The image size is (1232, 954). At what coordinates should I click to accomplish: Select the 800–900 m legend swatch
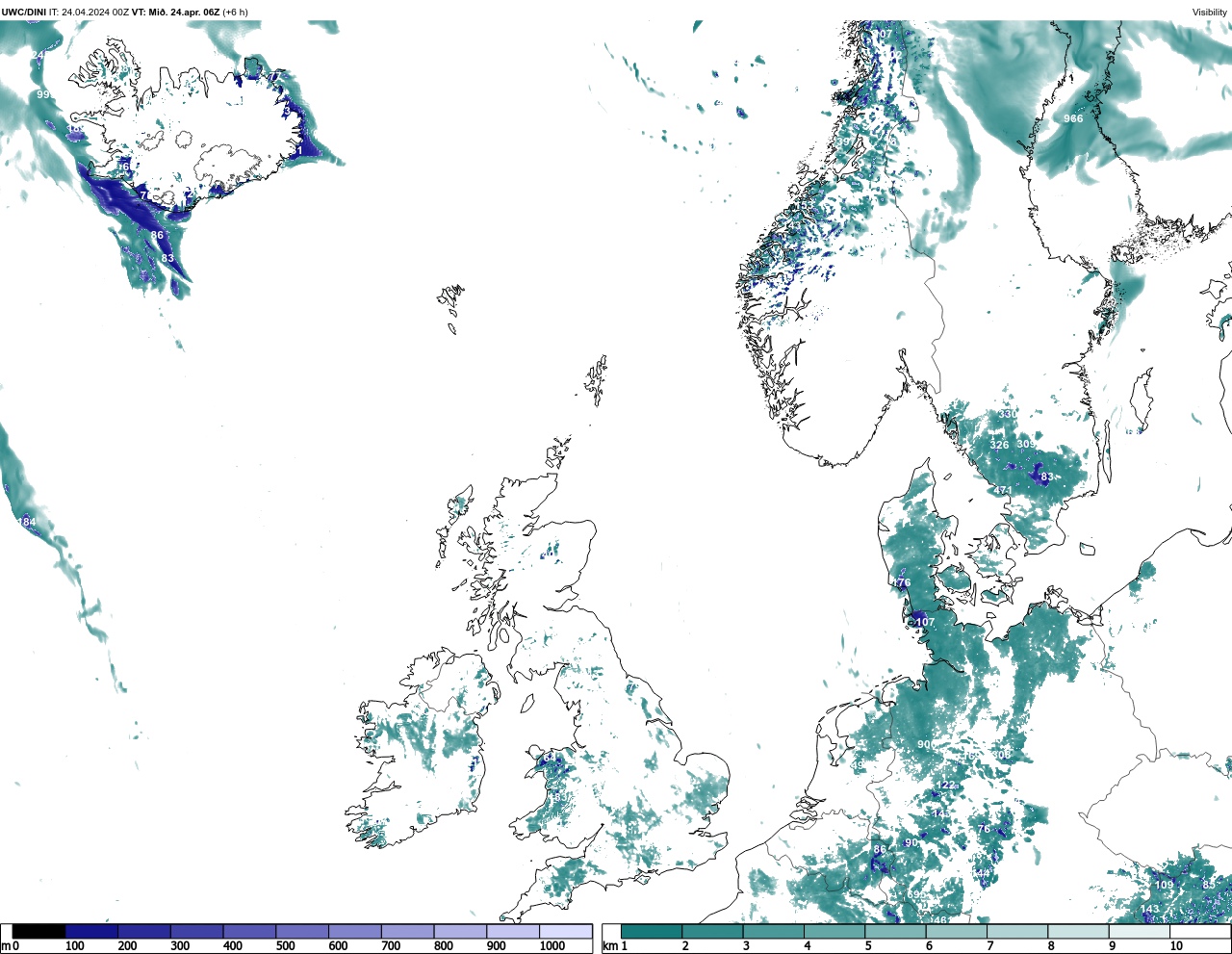click(x=460, y=932)
